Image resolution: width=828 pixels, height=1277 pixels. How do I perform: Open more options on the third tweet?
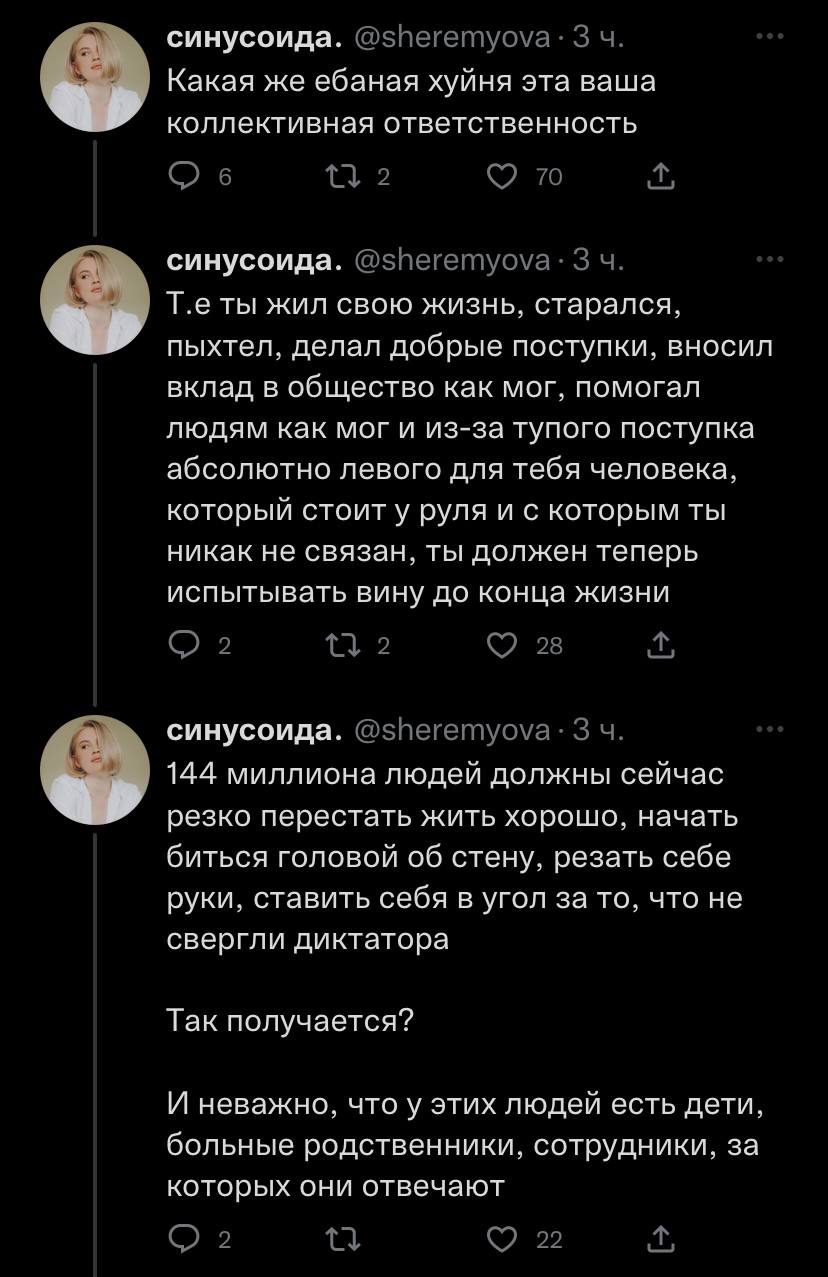768,731
